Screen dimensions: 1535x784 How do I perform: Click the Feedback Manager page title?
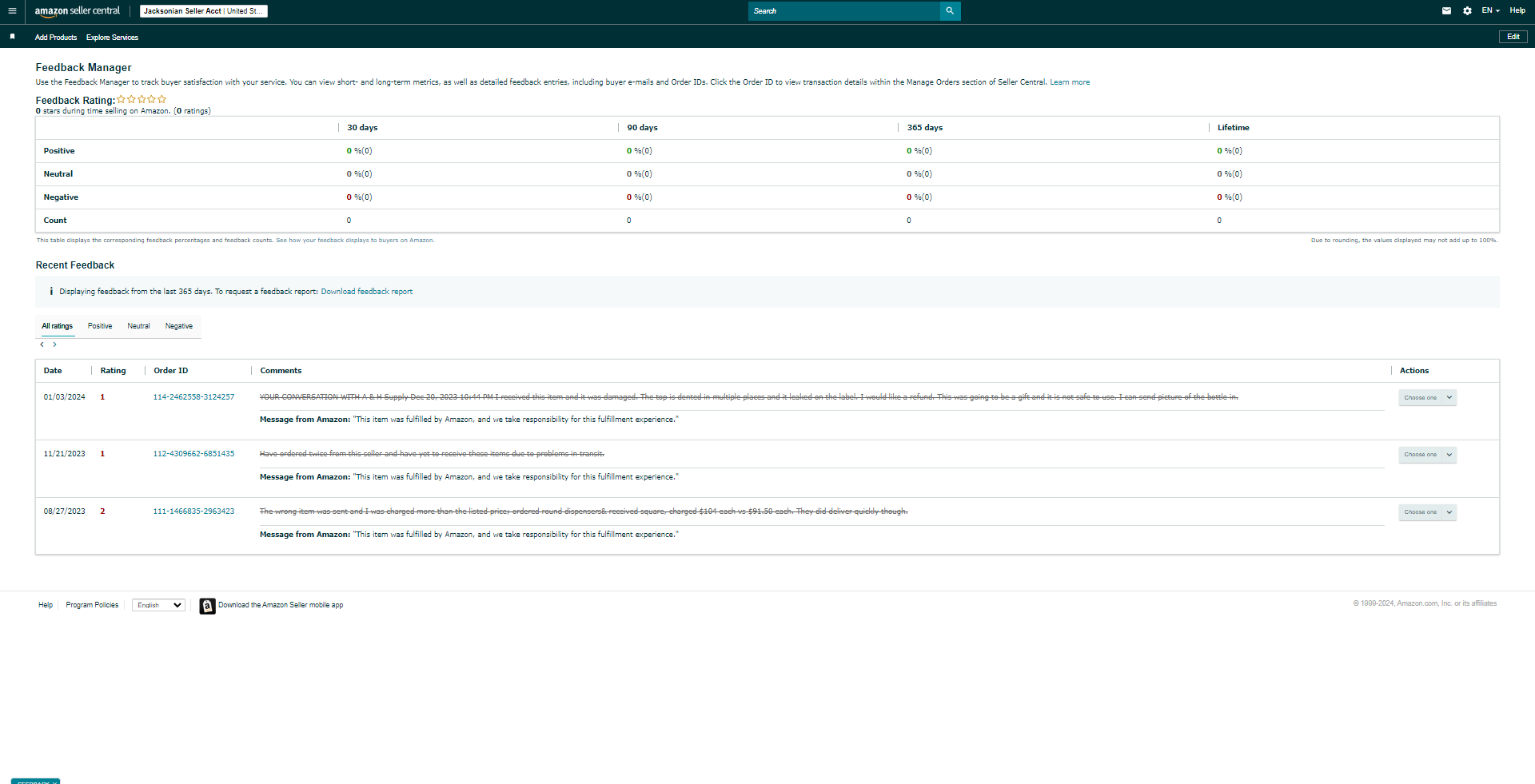[83, 68]
